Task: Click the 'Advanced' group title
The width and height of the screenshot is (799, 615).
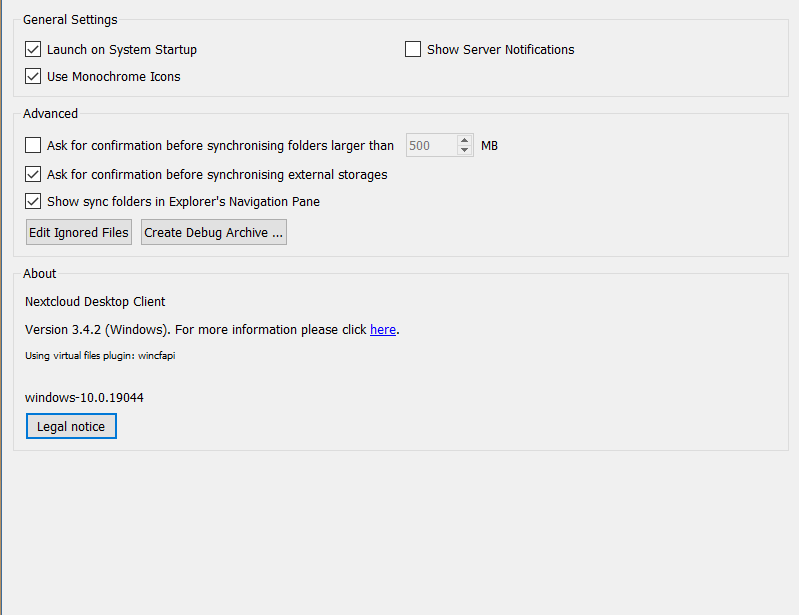Action: pos(50,113)
